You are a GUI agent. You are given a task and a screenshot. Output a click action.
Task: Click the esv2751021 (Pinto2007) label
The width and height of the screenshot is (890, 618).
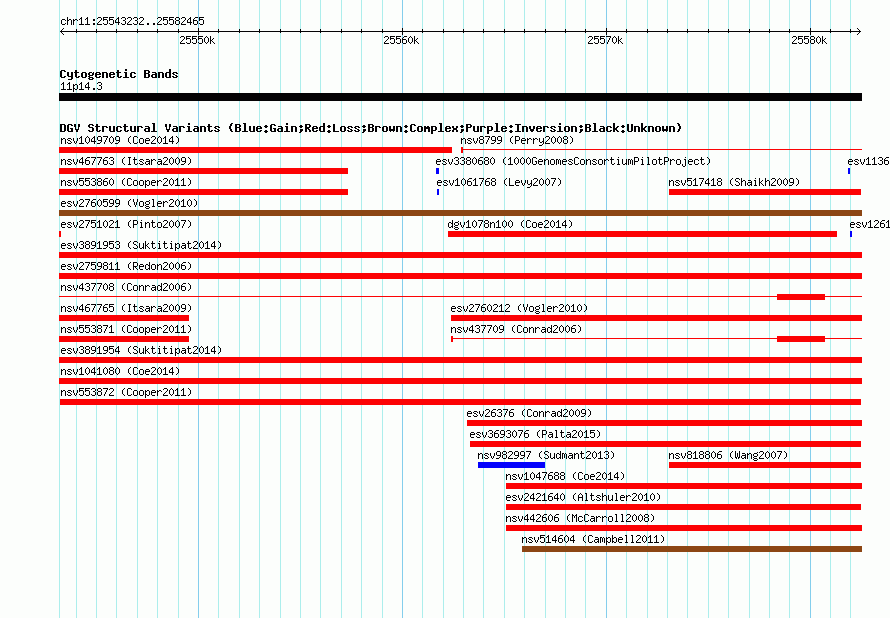click(x=126, y=224)
